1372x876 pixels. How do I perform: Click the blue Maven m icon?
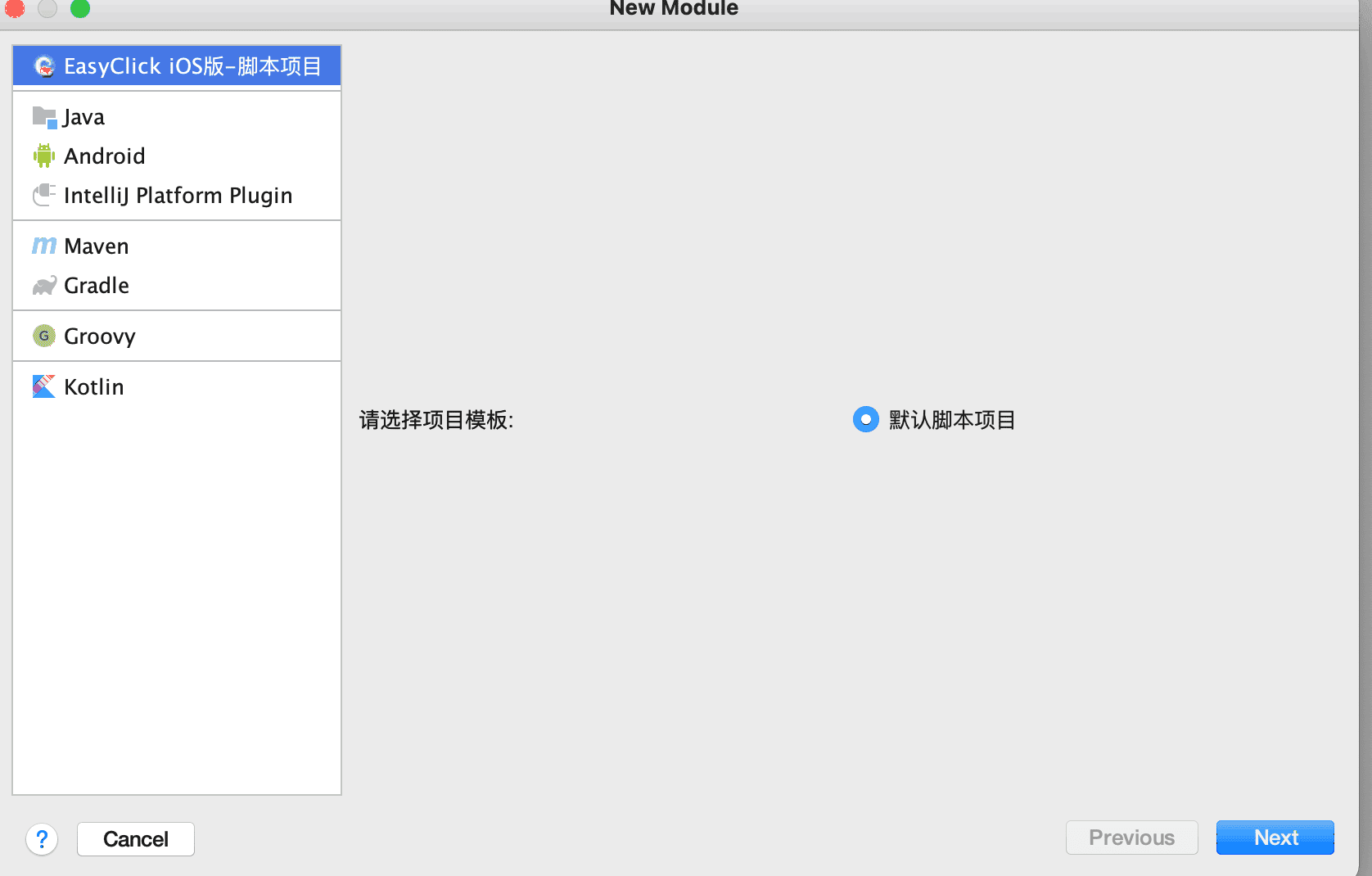tap(44, 246)
